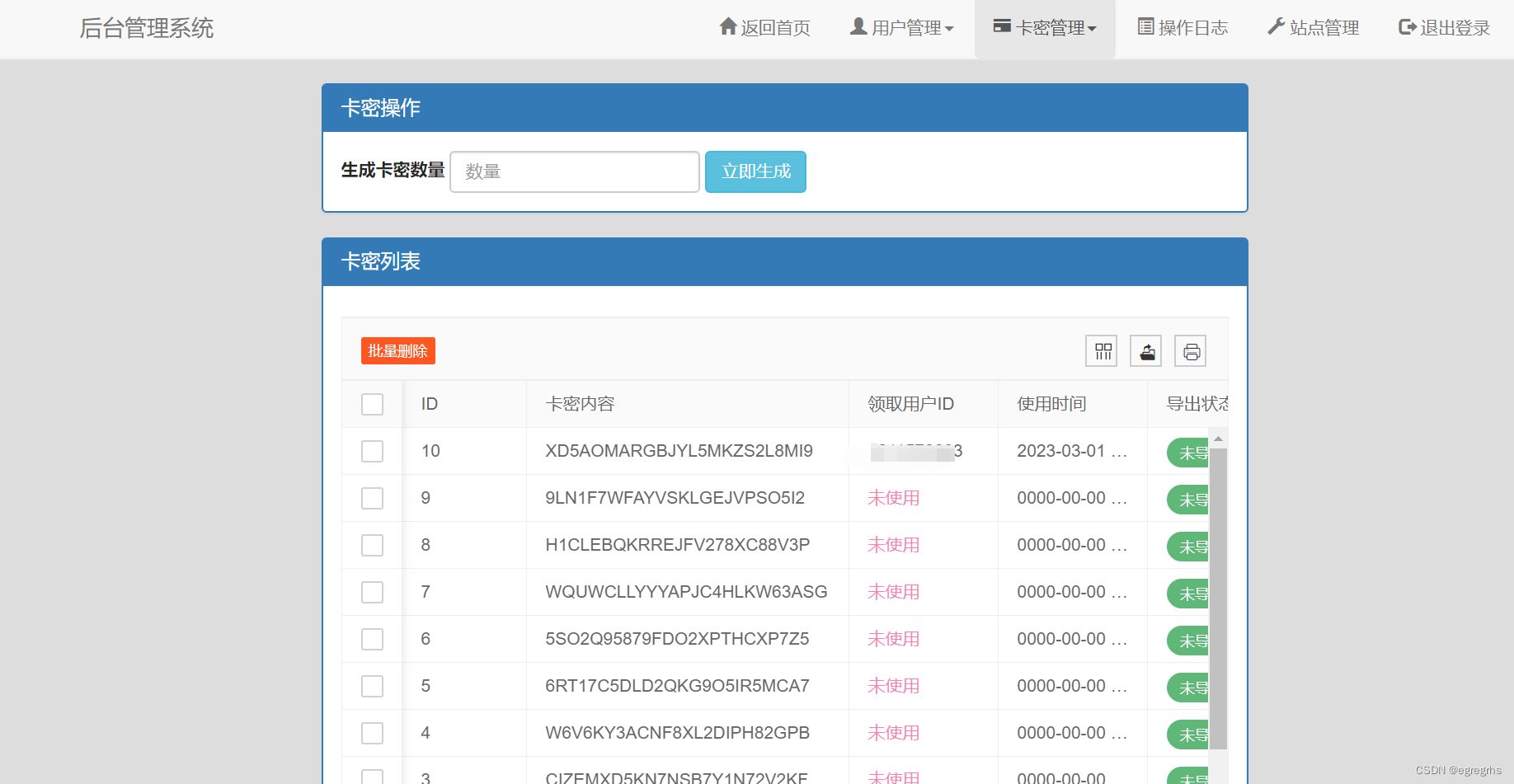Check the select-all checkbox in table header
The image size is (1514, 784).
tap(372, 404)
